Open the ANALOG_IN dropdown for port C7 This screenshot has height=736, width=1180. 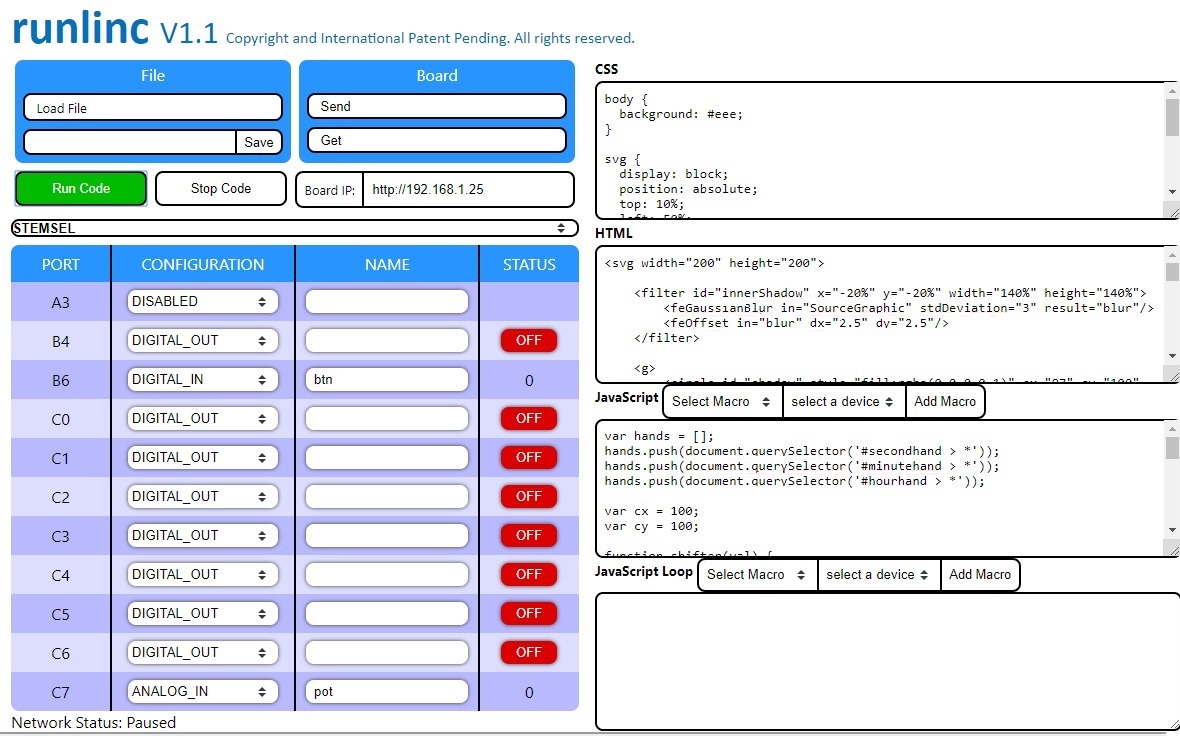pos(201,691)
